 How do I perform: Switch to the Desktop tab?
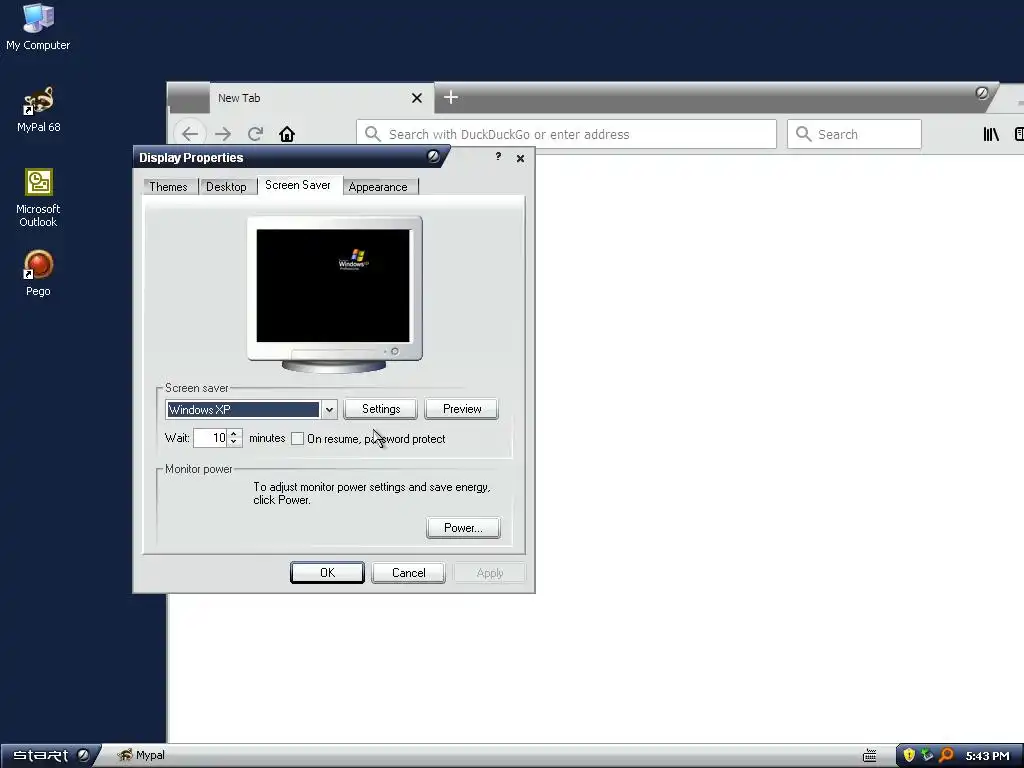pos(226,187)
